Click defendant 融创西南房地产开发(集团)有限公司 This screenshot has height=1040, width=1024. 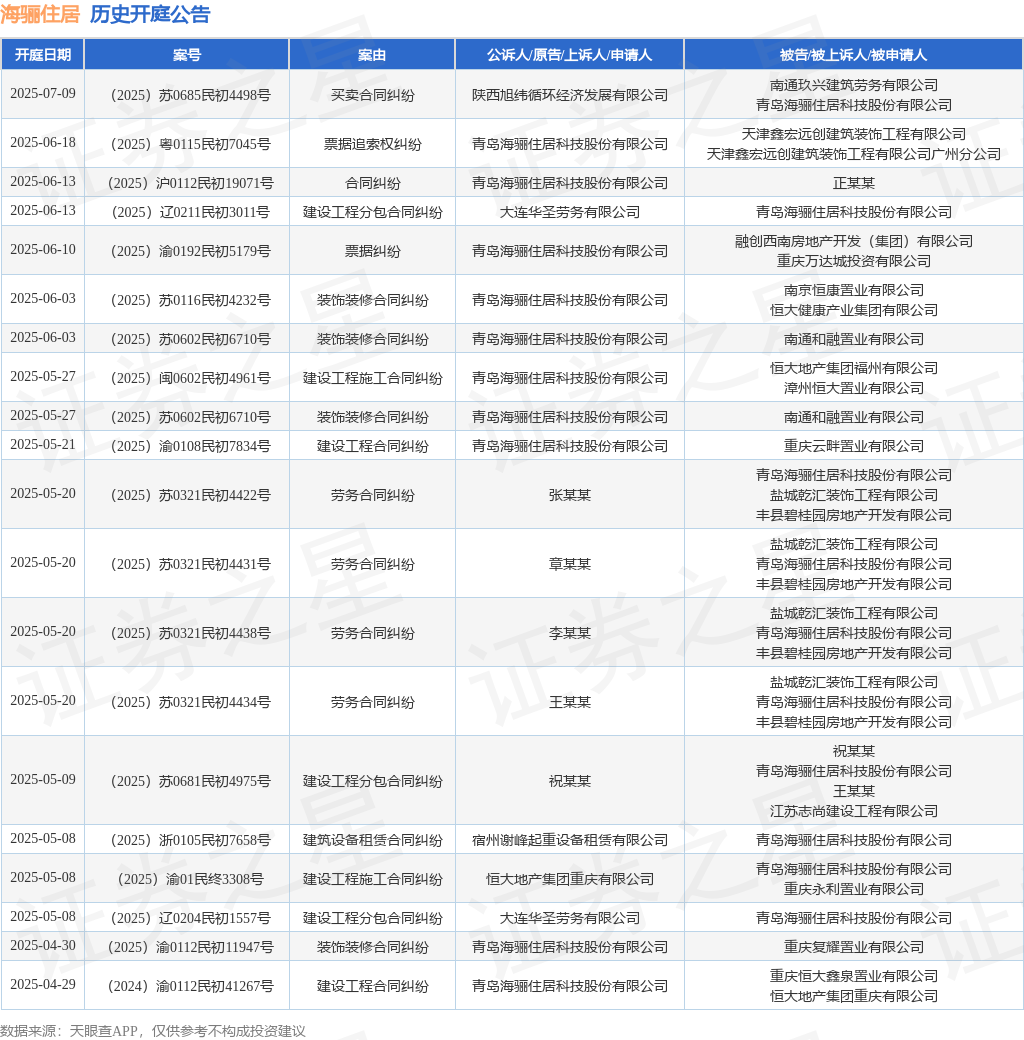pos(854,241)
